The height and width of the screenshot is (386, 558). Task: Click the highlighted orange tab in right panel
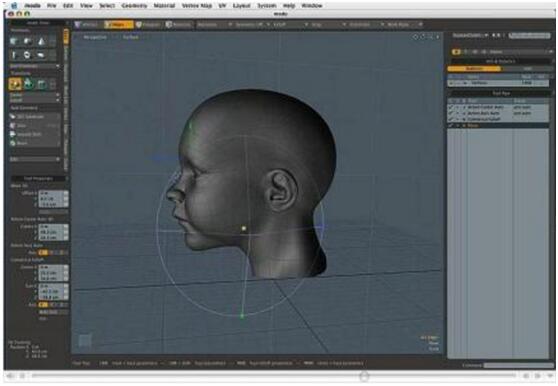tap(474, 68)
